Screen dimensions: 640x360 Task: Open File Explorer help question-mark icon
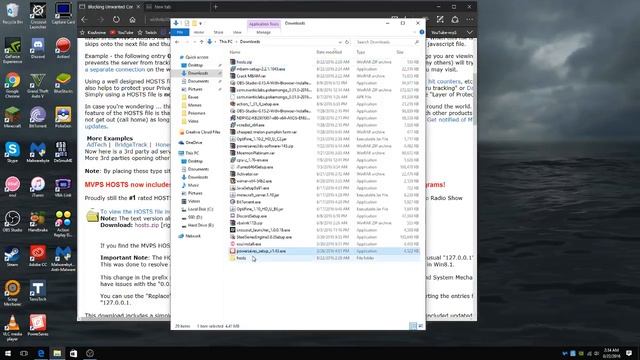point(422,32)
